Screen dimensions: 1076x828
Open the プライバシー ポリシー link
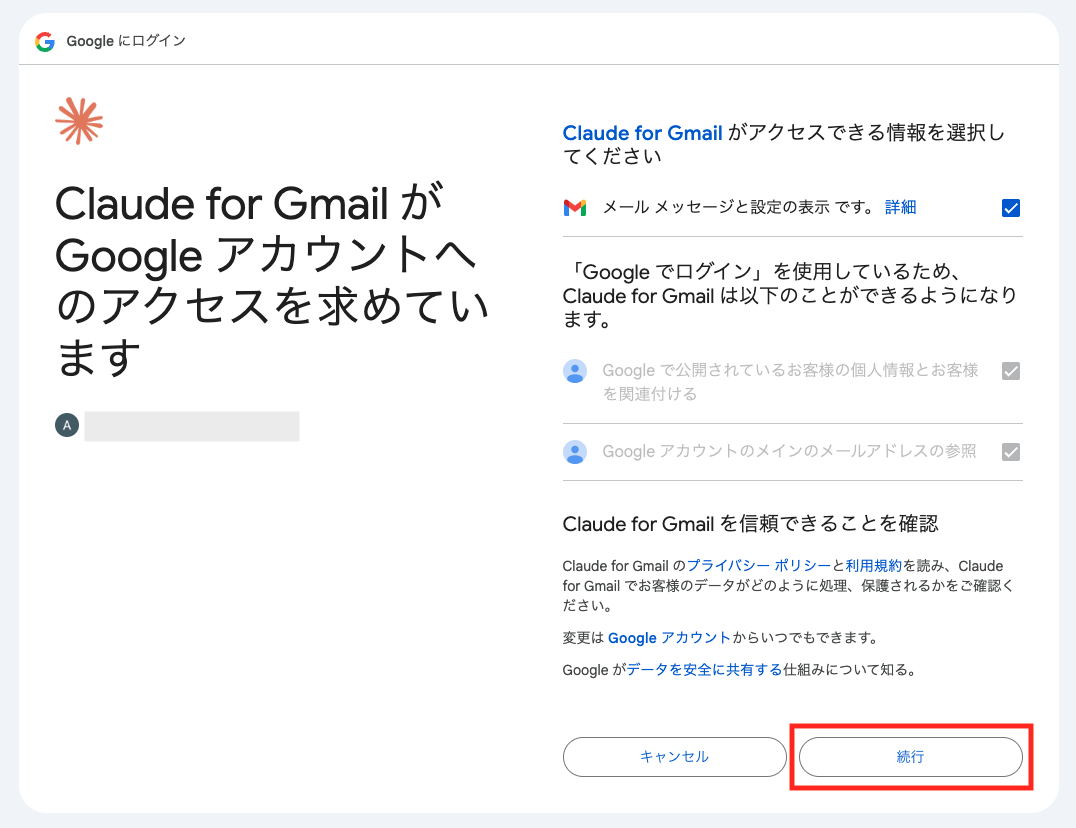(x=758, y=566)
